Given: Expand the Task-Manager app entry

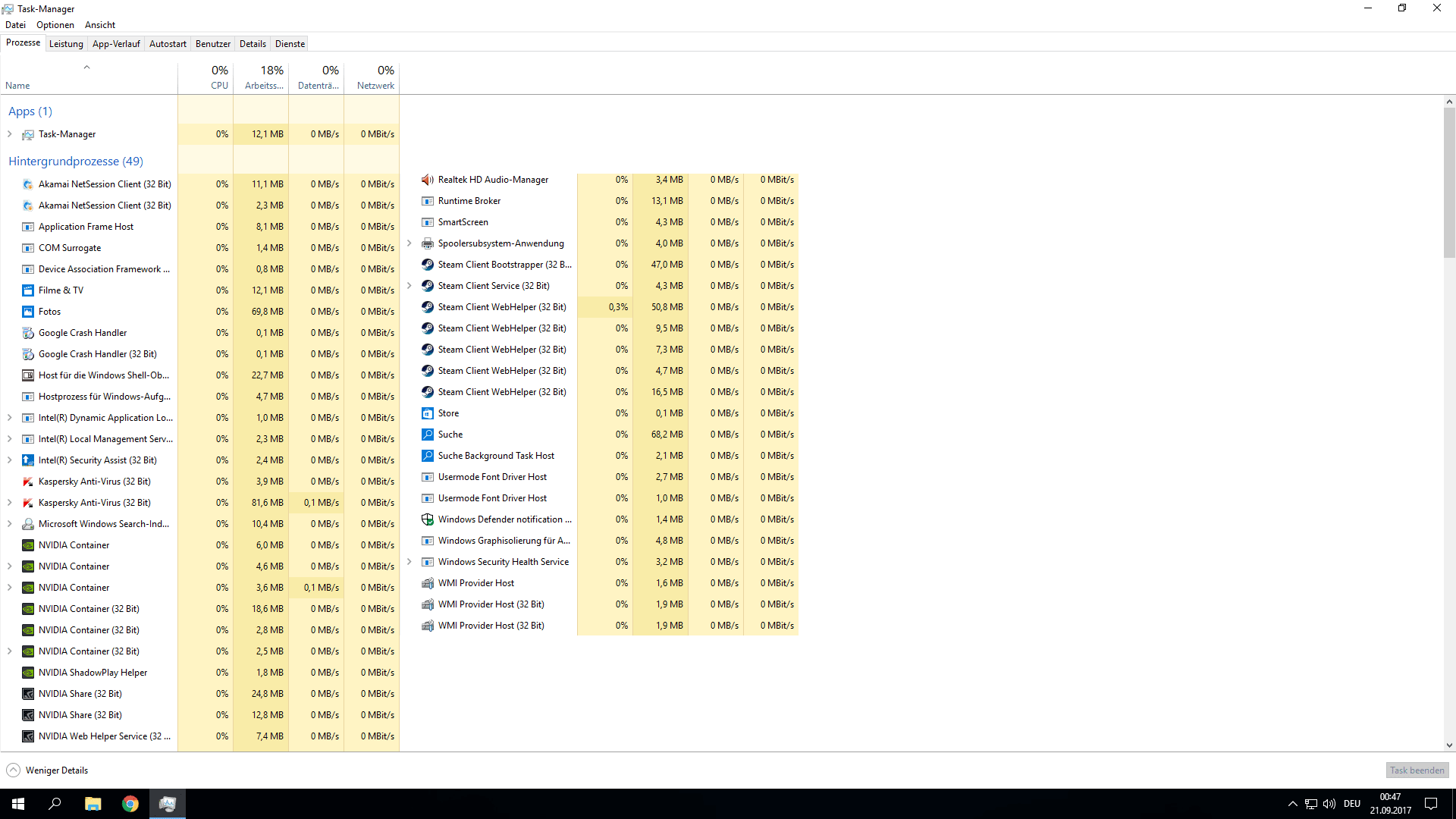Looking at the screenshot, I should click(10, 134).
